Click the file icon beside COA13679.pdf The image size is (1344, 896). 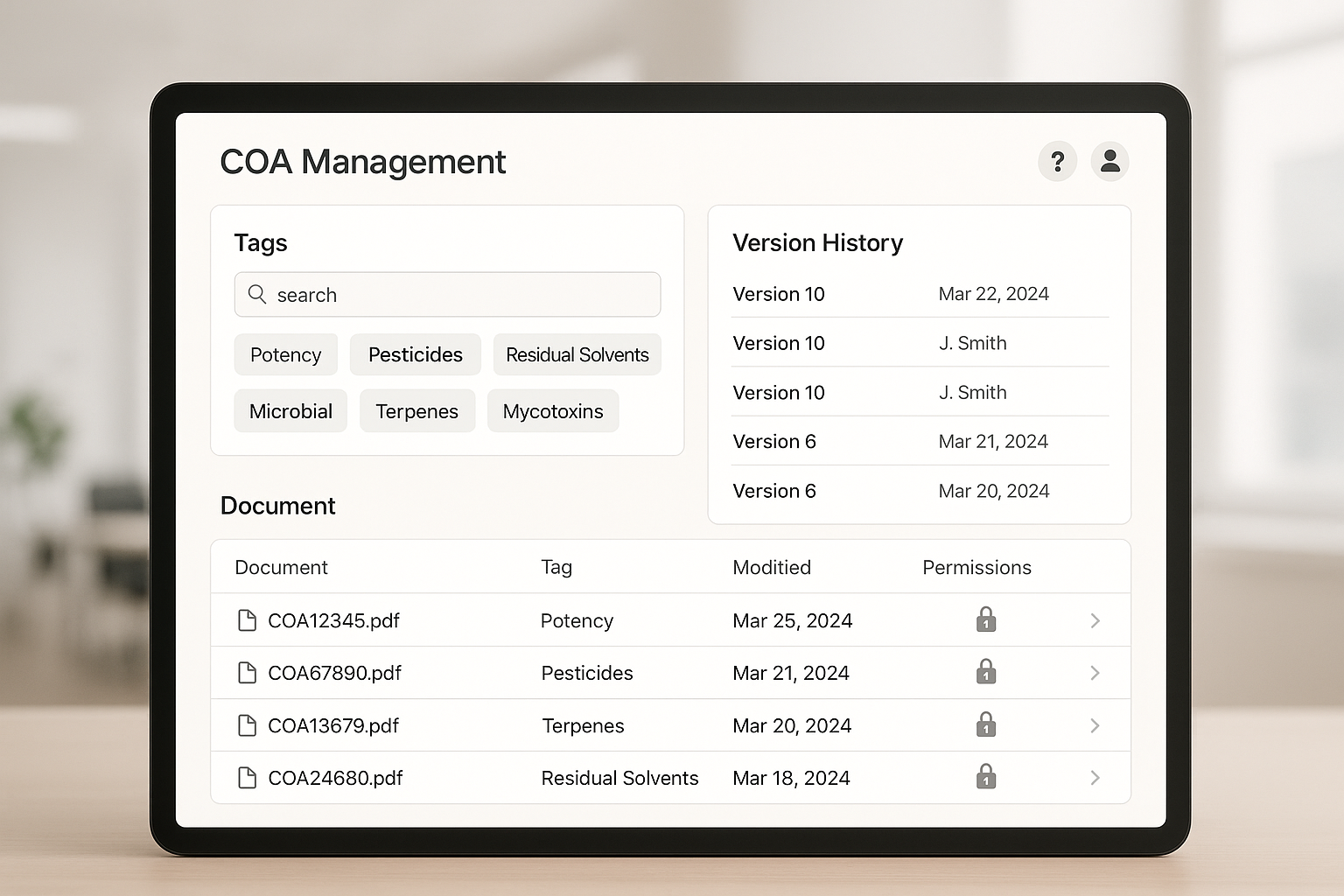coord(247,725)
